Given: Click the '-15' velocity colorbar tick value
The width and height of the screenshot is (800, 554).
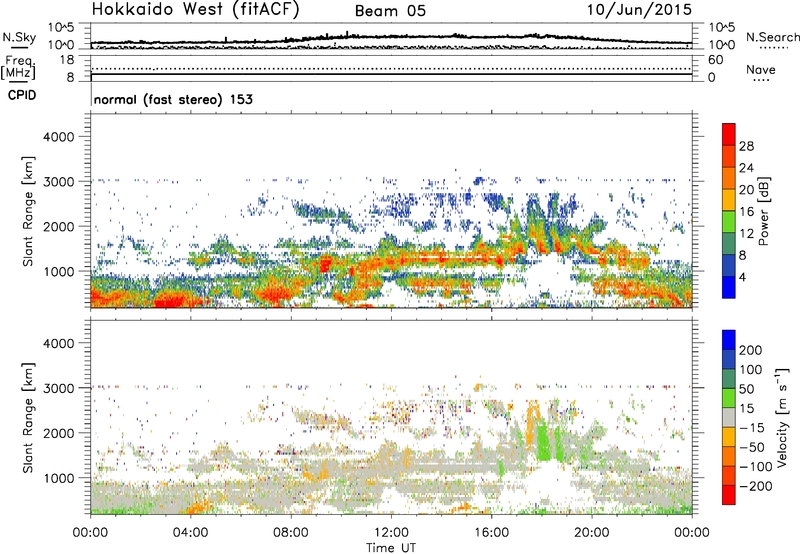Looking at the screenshot, I should click(x=751, y=428).
